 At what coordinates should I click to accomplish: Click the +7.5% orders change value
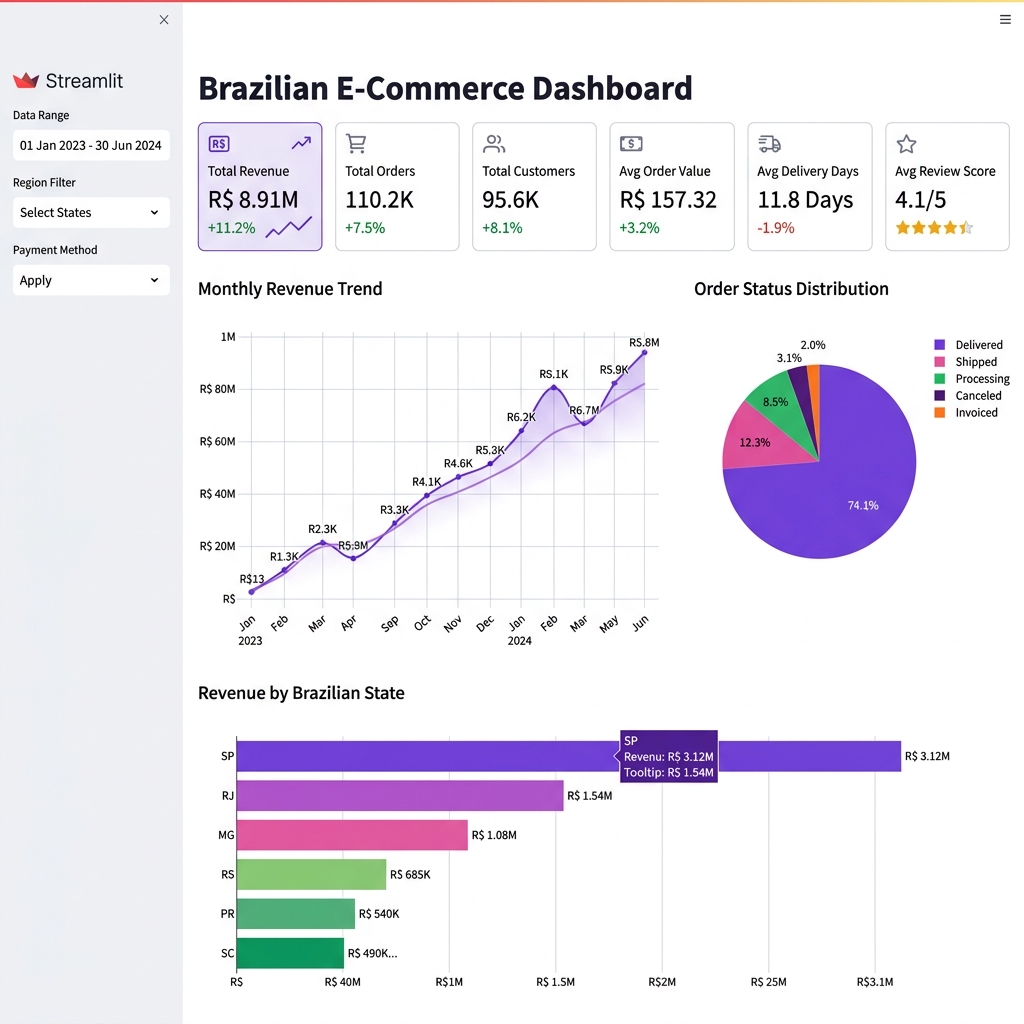[x=364, y=228]
